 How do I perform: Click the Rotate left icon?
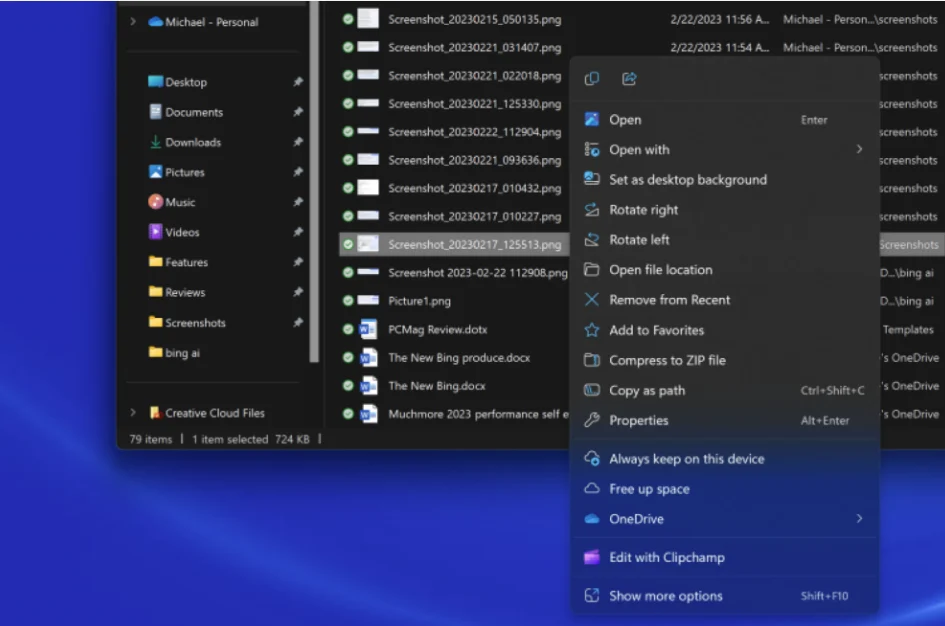point(592,240)
